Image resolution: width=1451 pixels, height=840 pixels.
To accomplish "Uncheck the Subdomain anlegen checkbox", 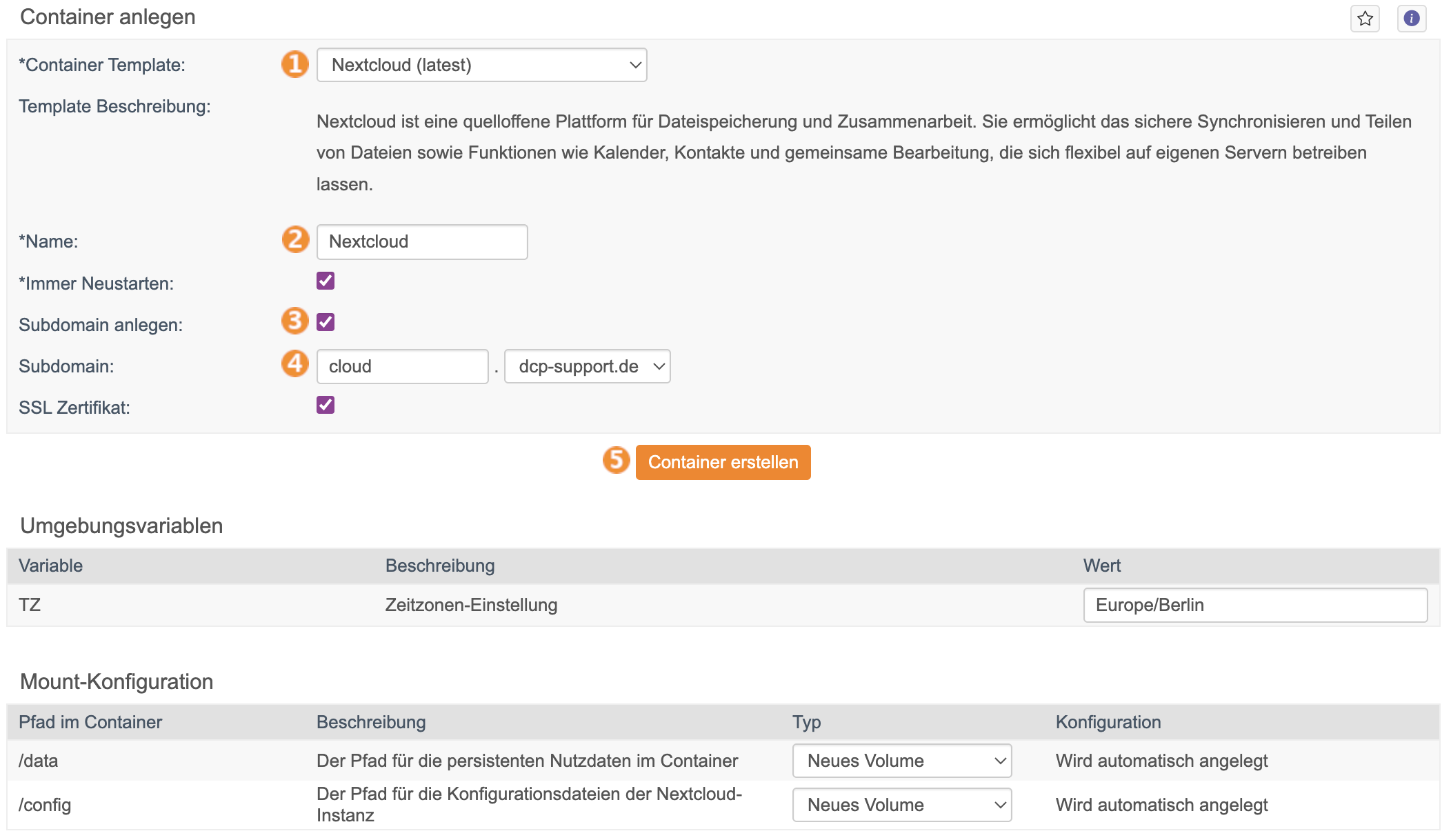I will (x=326, y=322).
